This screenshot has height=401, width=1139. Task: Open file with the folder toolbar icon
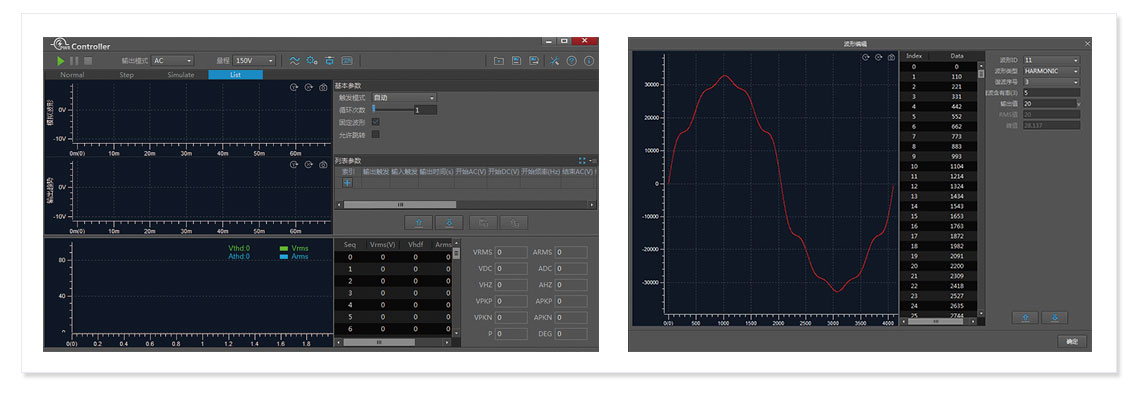(x=499, y=61)
